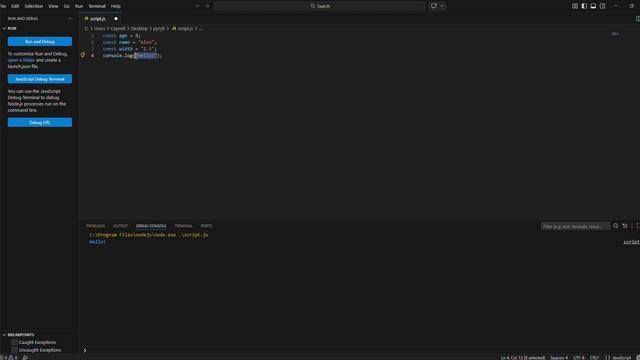Open the JavaScript Debug Terminal
Image resolution: width=640 pixels, height=360 pixels.
click(x=40, y=79)
